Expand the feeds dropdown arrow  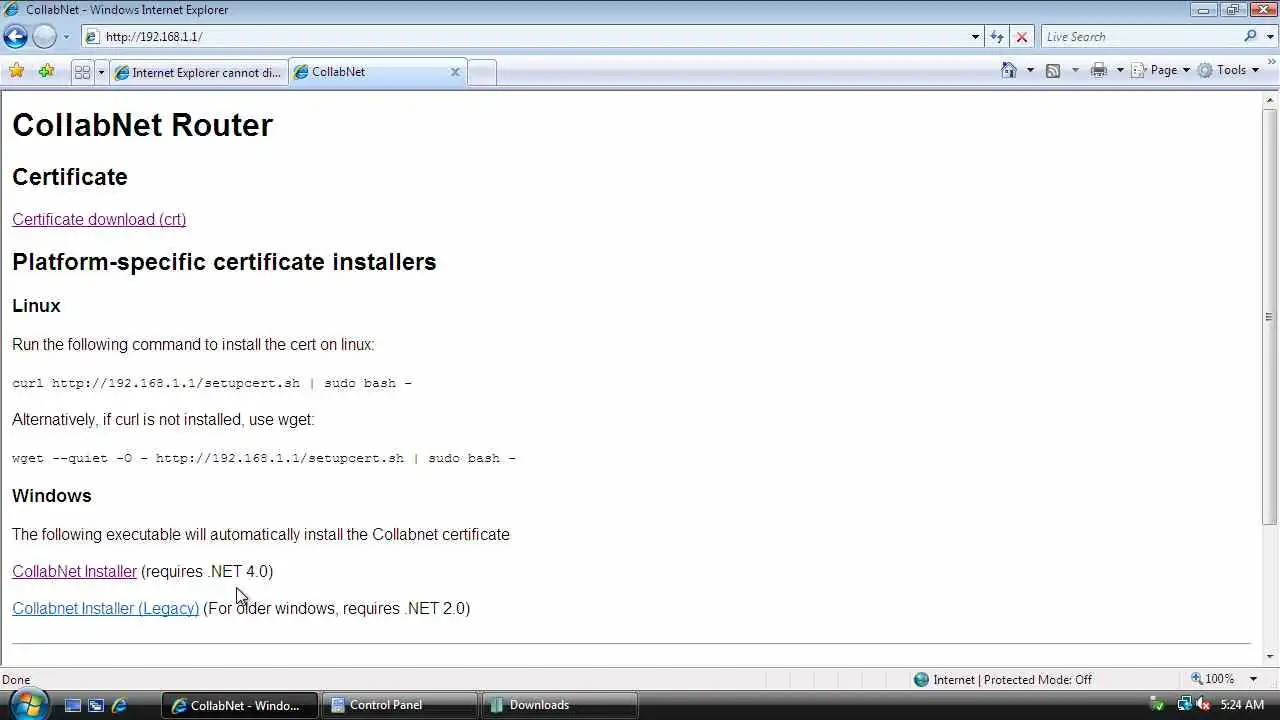tap(1075, 70)
